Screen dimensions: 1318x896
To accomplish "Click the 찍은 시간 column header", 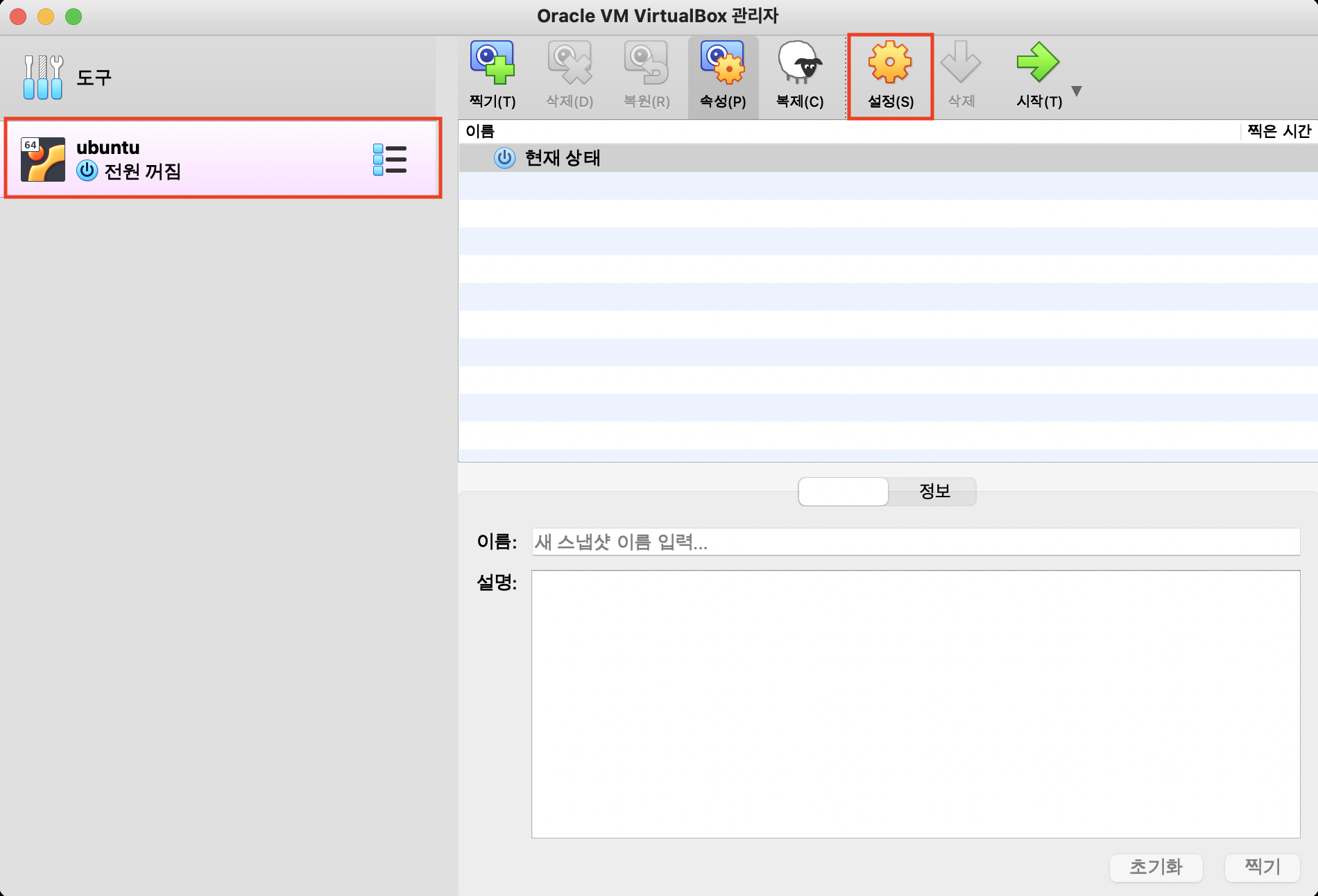I will pyautogui.click(x=1279, y=131).
